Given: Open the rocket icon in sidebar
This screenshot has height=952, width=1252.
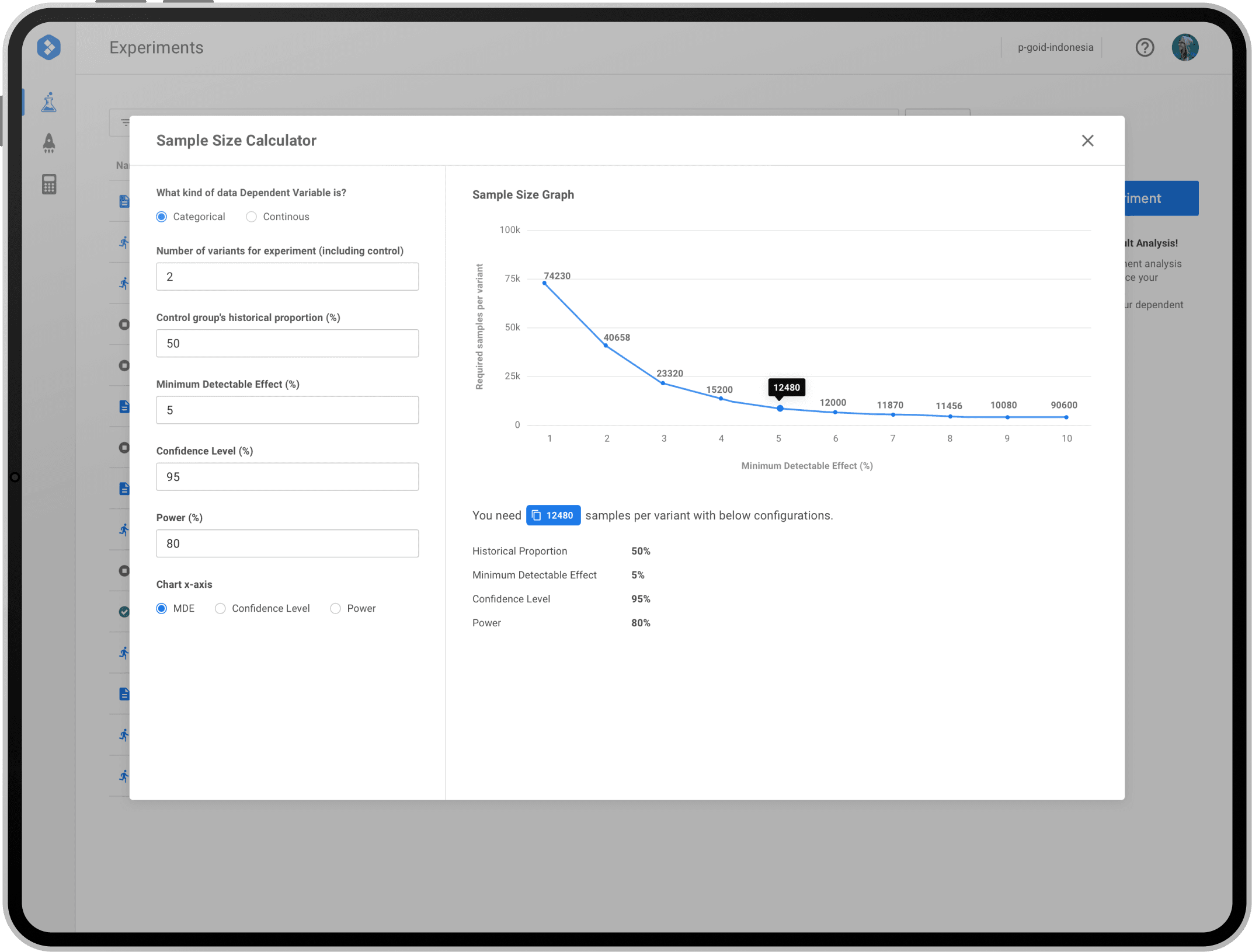Looking at the screenshot, I should coord(49,143).
